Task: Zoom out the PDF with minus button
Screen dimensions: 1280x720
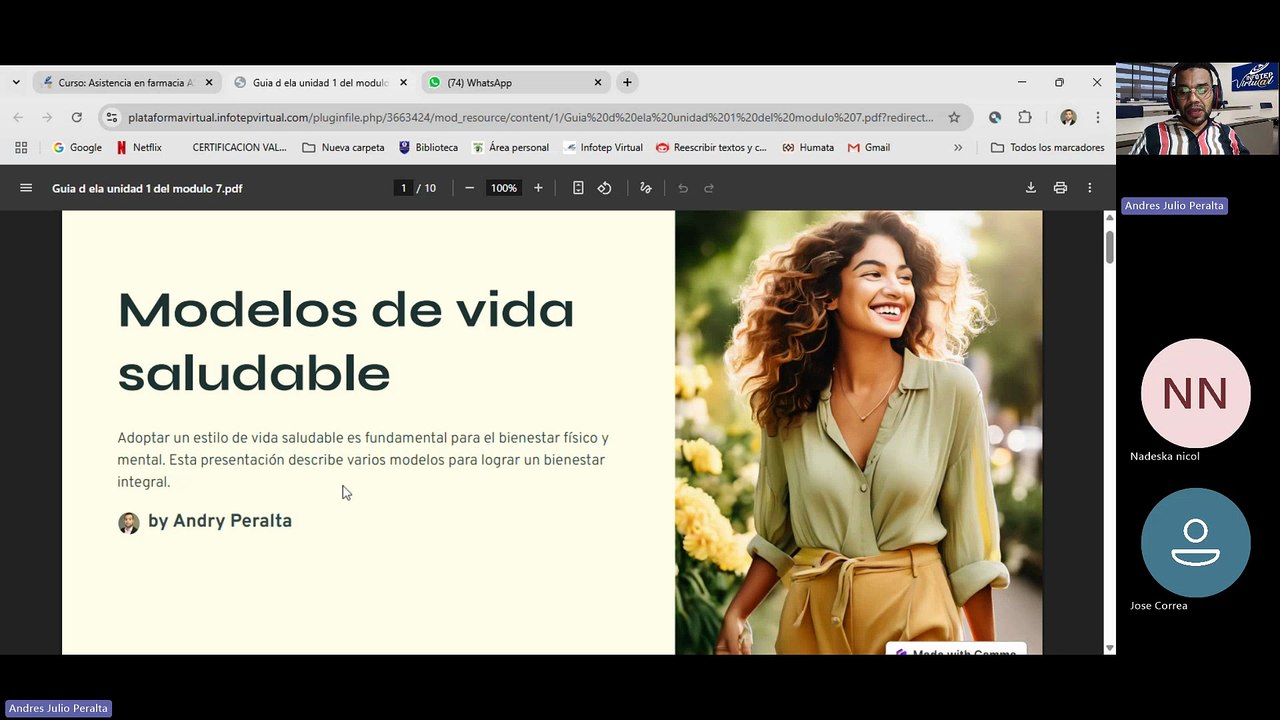Action: pyautogui.click(x=469, y=188)
